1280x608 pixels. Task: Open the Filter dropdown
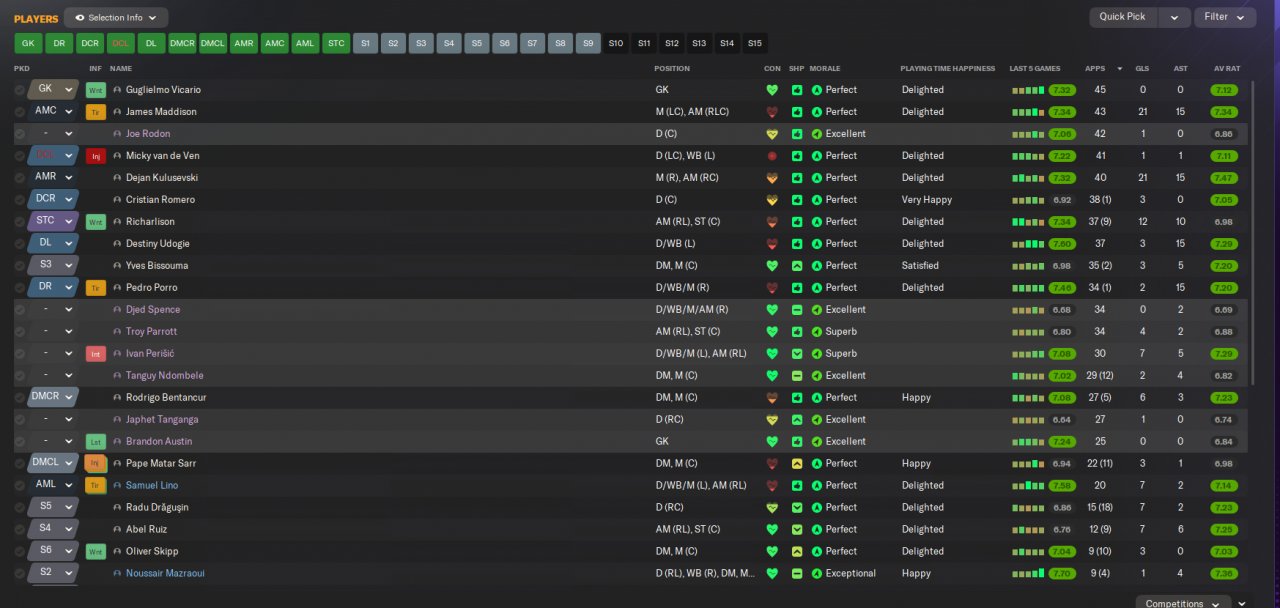1225,17
